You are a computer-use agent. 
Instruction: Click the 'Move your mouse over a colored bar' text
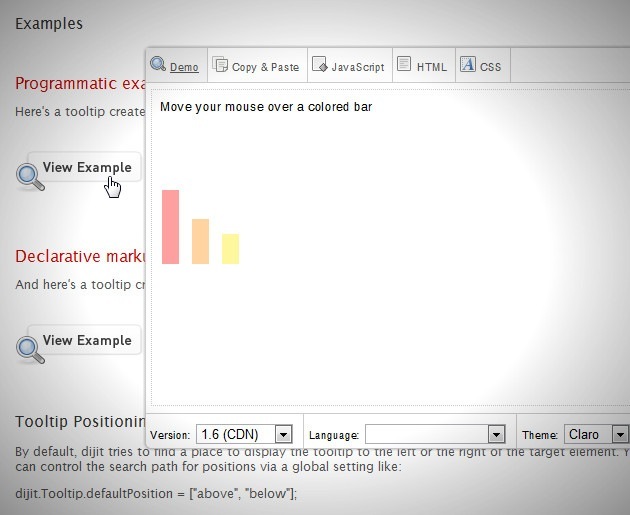click(266, 107)
